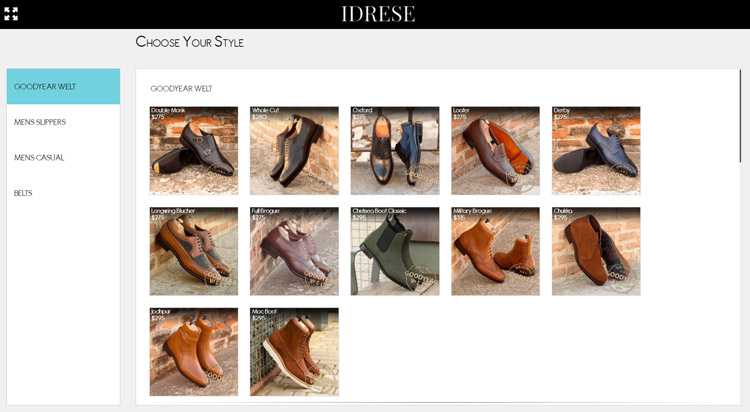The height and width of the screenshot is (412, 750).
Task: Pick the Full Brogue shoe tile
Action: 294,251
